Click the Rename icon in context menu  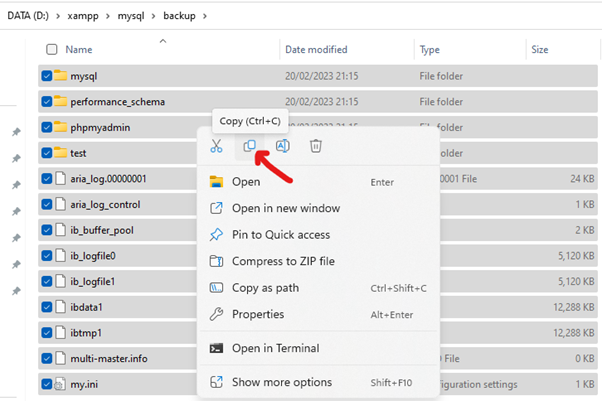282,146
